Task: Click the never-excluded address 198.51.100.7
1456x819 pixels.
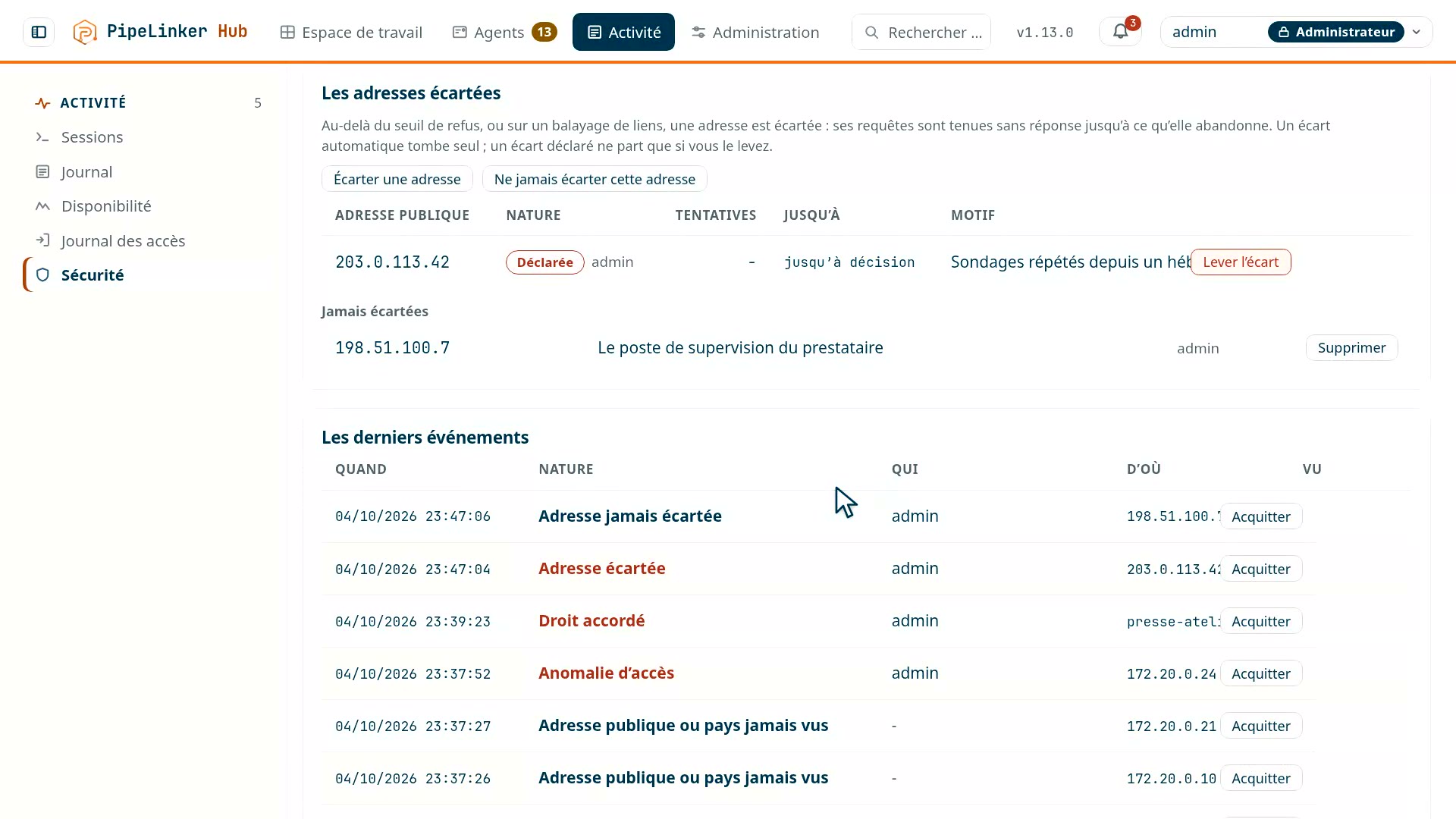Action: [x=392, y=347]
